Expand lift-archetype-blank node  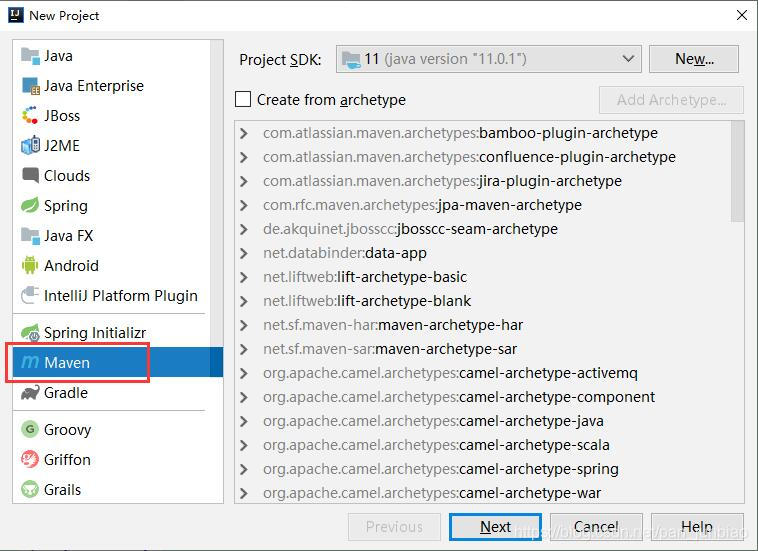[x=244, y=301]
